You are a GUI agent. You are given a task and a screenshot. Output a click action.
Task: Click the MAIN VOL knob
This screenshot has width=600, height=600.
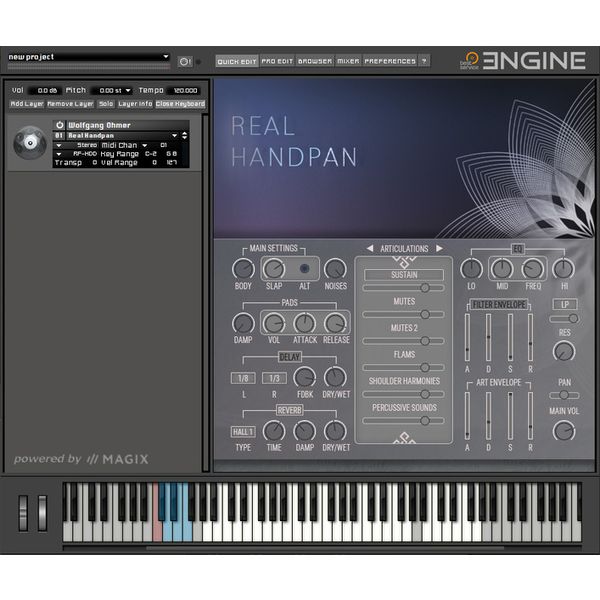click(564, 431)
